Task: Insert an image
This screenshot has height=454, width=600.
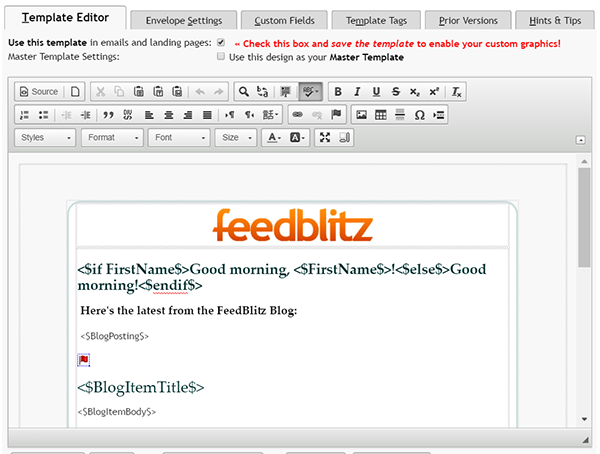Action: 362,115
